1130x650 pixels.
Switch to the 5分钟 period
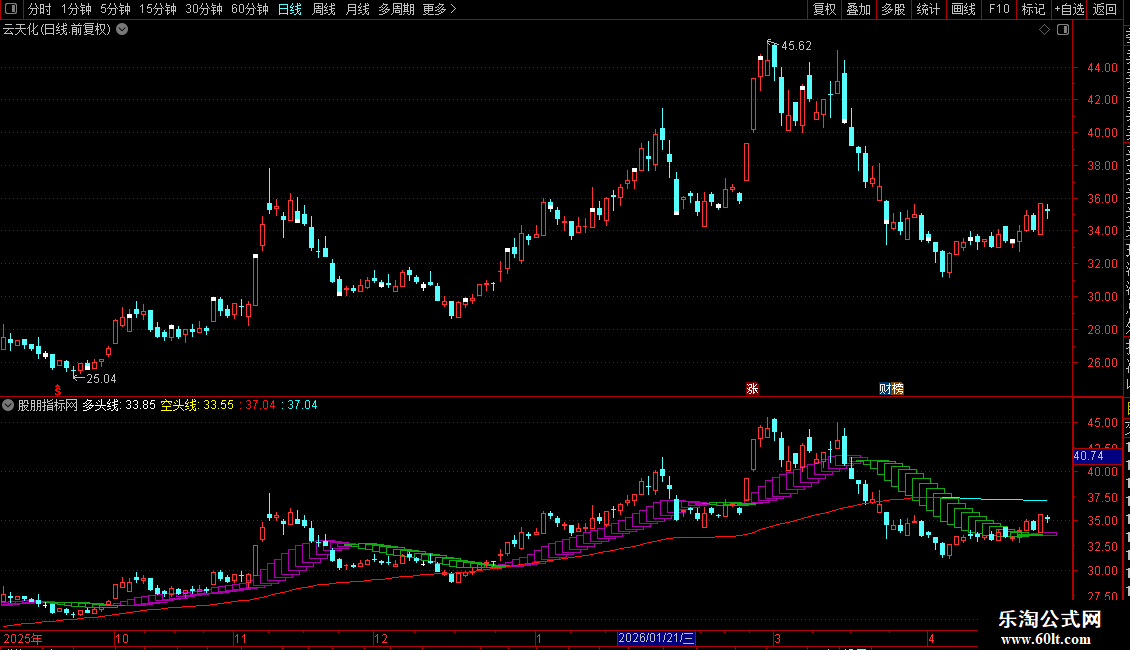click(115, 9)
